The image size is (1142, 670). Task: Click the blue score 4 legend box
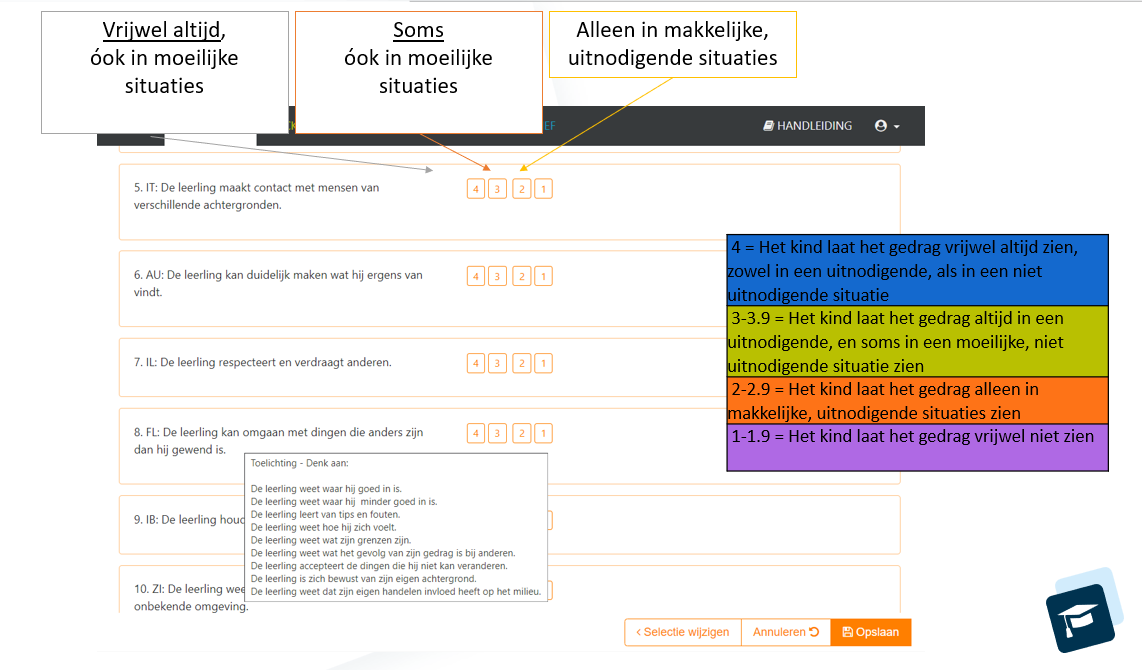click(x=917, y=270)
